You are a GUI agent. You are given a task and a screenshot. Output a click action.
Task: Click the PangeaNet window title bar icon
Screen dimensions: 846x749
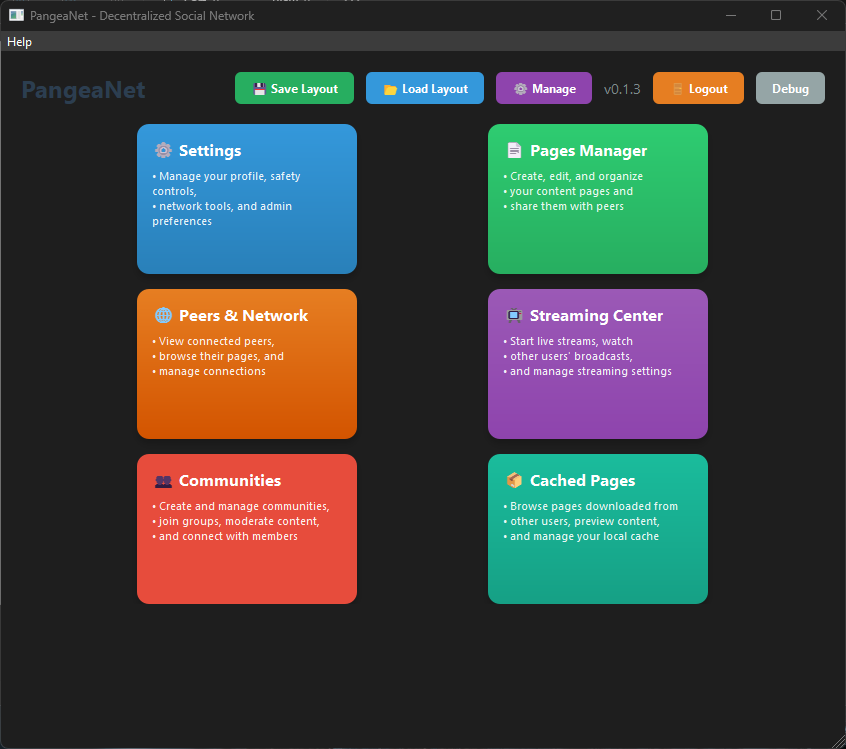click(16, 15)
